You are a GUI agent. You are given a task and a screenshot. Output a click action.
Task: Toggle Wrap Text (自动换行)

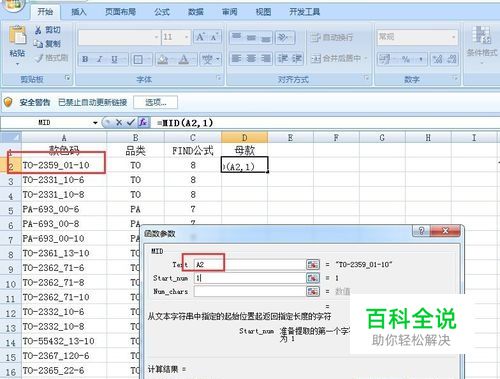(x=332, y=37)
